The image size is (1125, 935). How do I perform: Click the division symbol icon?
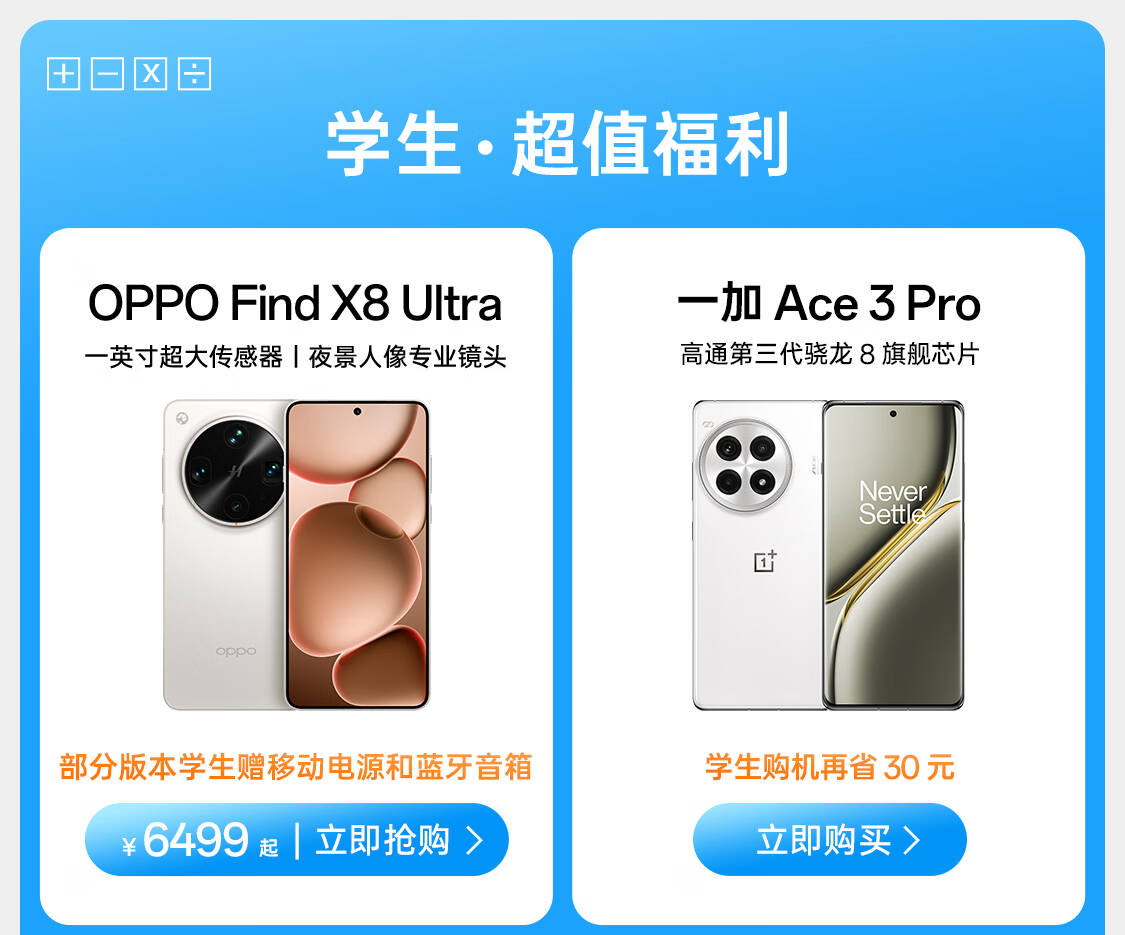194,74
